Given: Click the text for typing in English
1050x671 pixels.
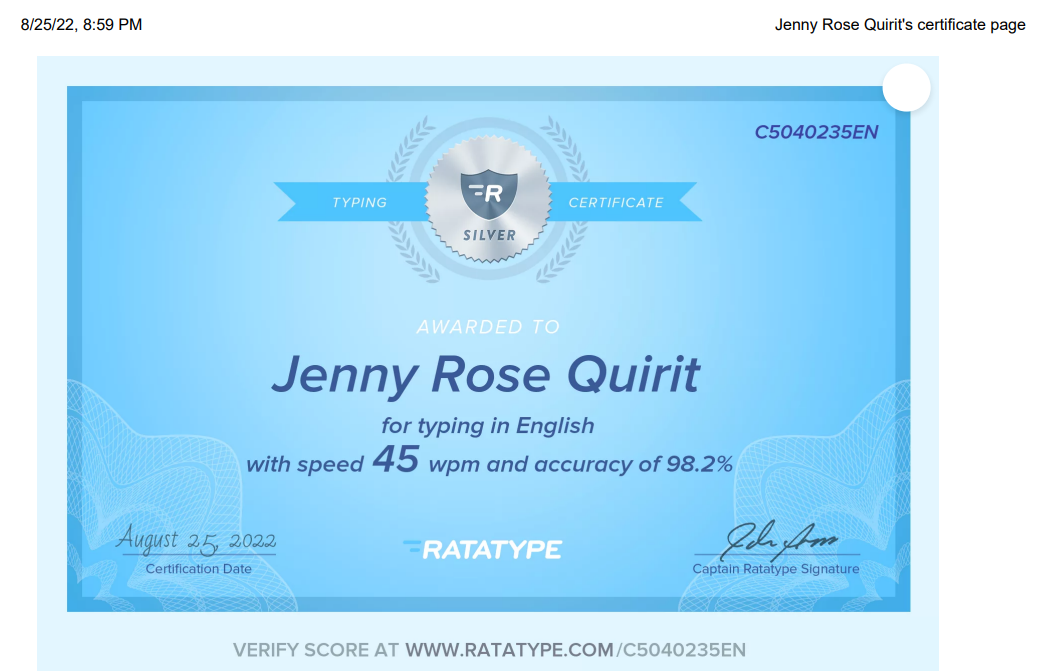Looking at the screenshot, I should [486, 425].
